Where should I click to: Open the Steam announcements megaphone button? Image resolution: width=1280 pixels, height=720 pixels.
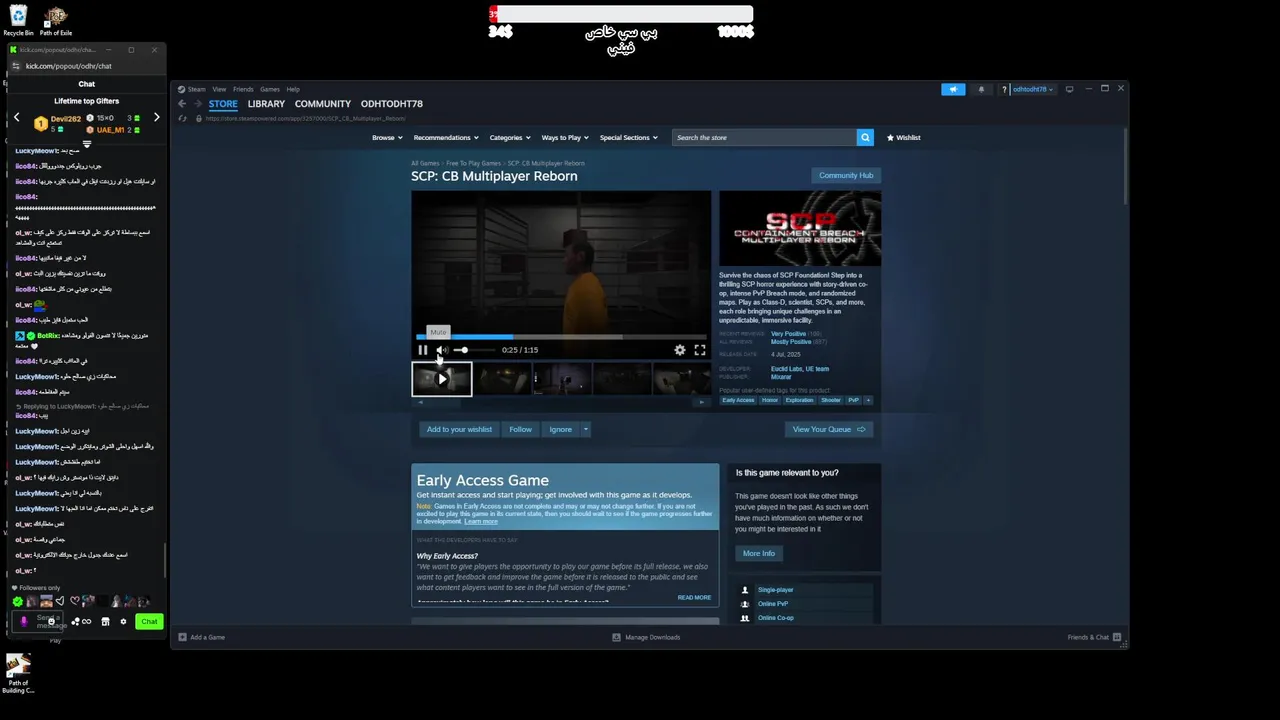tap(953, 89)
